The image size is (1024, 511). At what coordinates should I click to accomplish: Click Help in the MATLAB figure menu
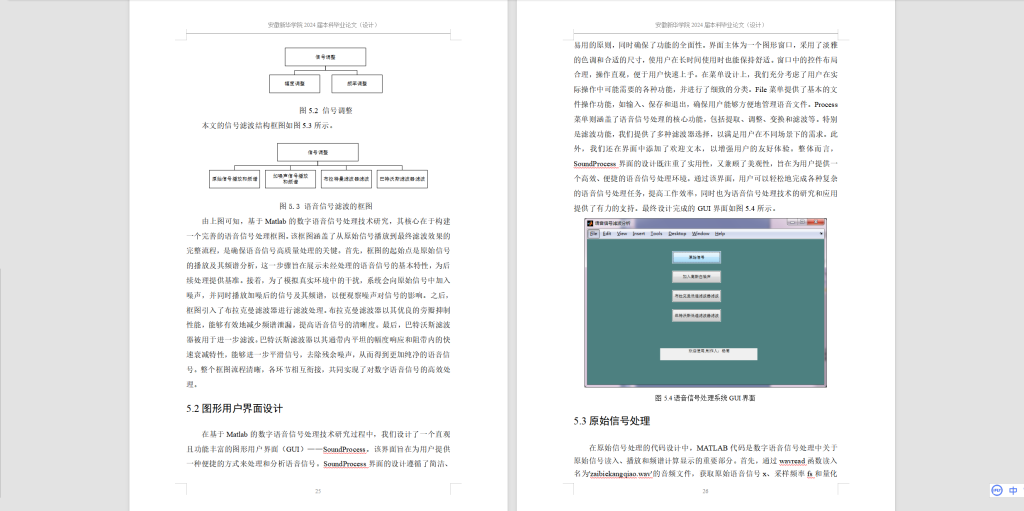coord(720,233)
